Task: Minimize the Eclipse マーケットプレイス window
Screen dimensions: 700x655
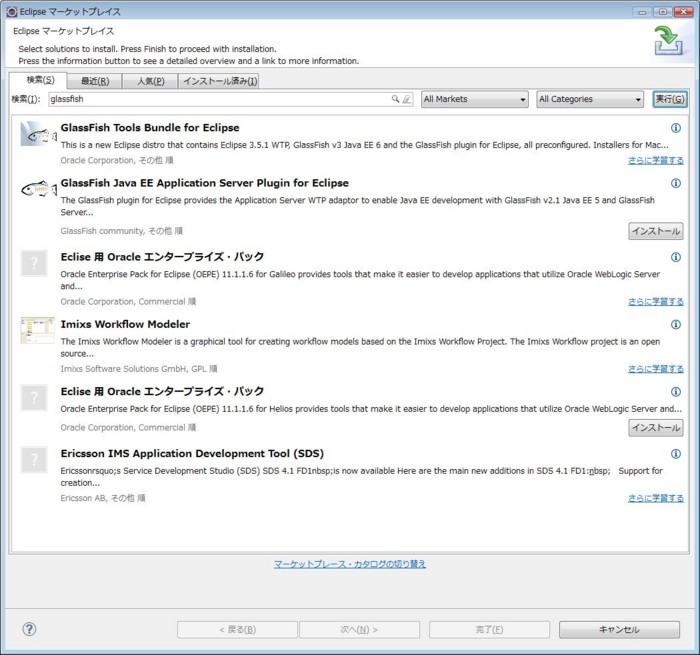Action: tap(642, 12)
